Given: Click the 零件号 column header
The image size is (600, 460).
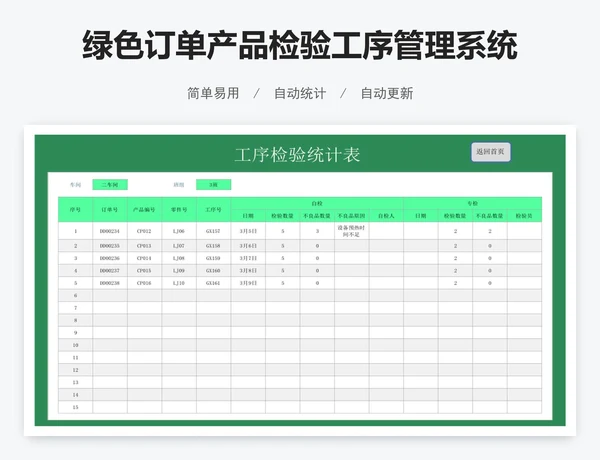Looking at the screenshot, I should [179, 210].
